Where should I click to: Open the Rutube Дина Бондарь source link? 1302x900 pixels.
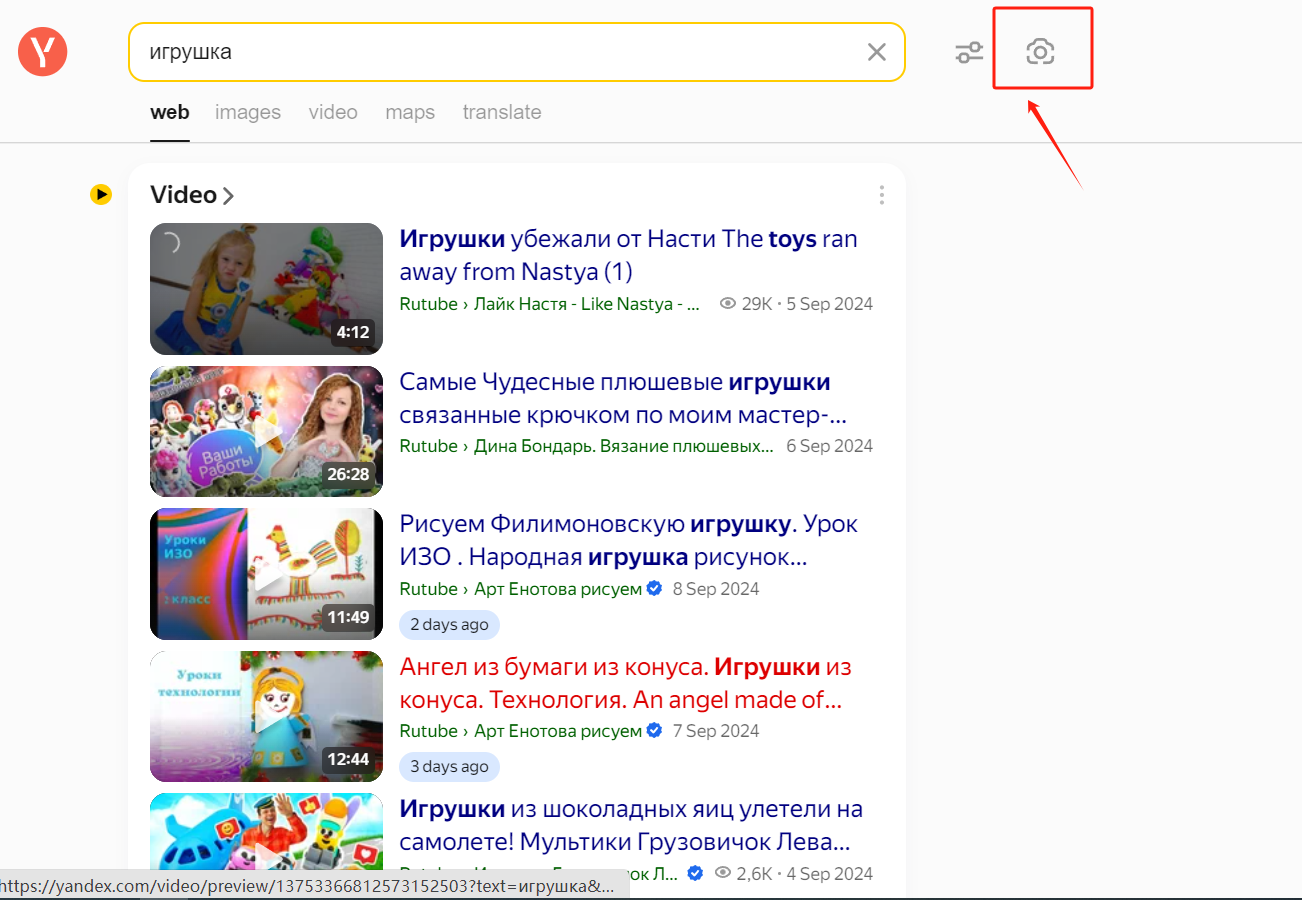click(587, 446)
